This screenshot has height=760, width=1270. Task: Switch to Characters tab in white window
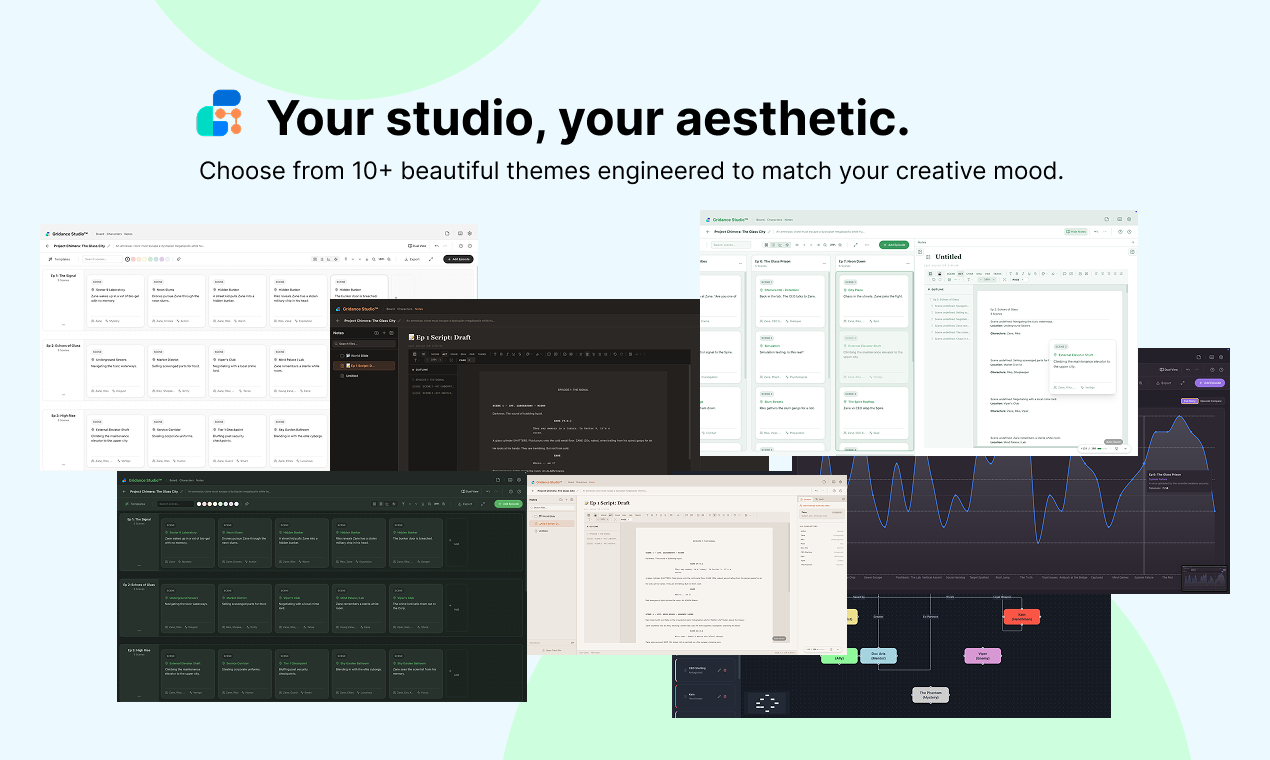pos(114,233)
